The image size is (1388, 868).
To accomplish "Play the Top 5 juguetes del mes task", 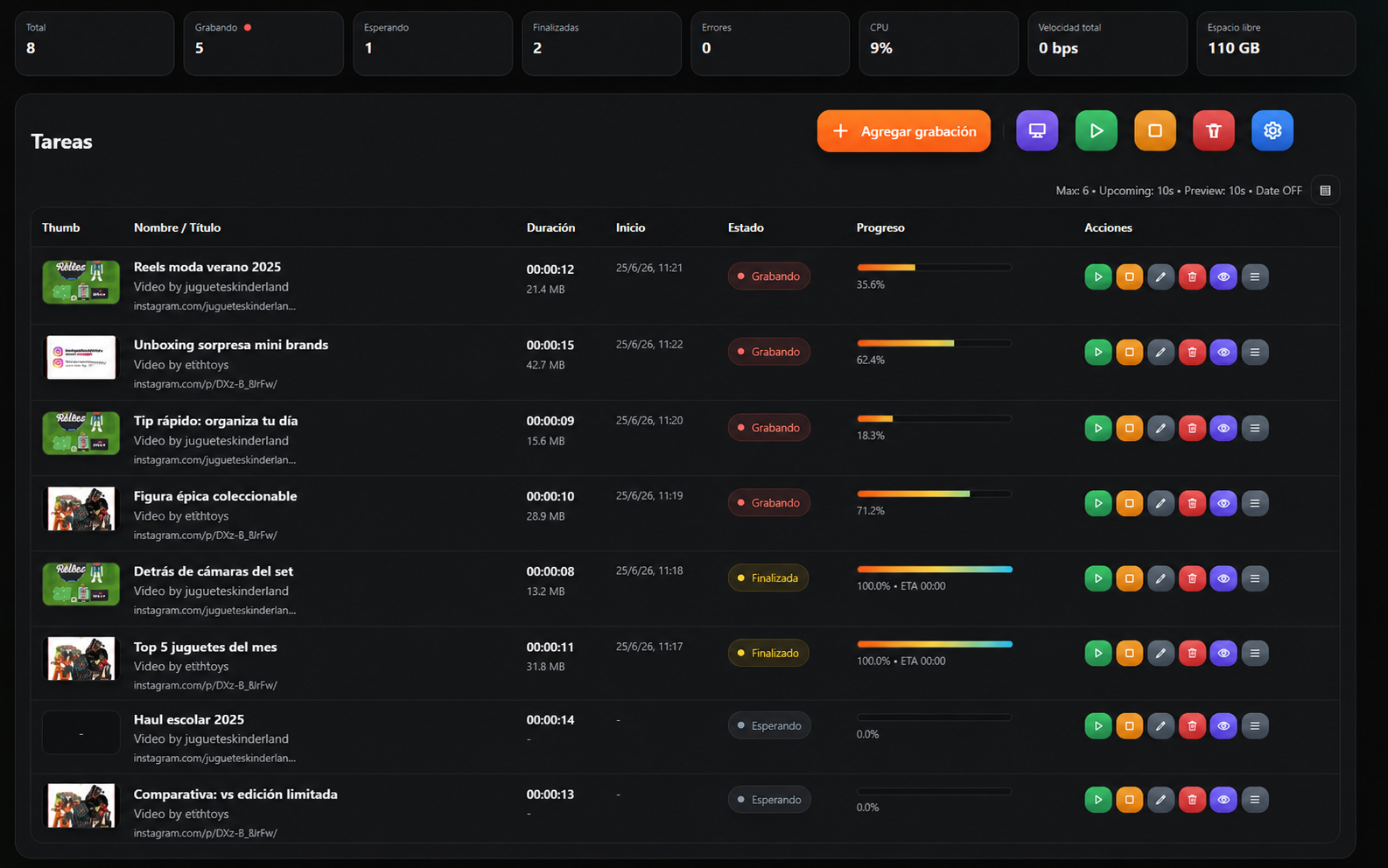I will pyautogui.click(x=1098, y=653).
